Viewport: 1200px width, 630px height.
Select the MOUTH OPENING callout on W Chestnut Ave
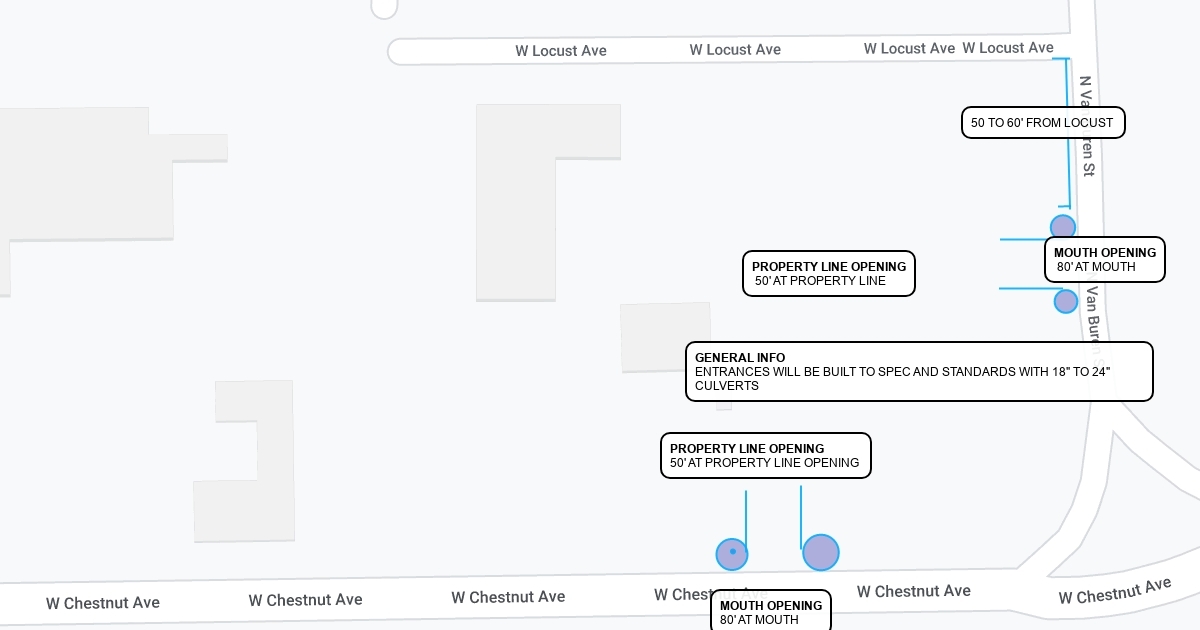[770, 611]
